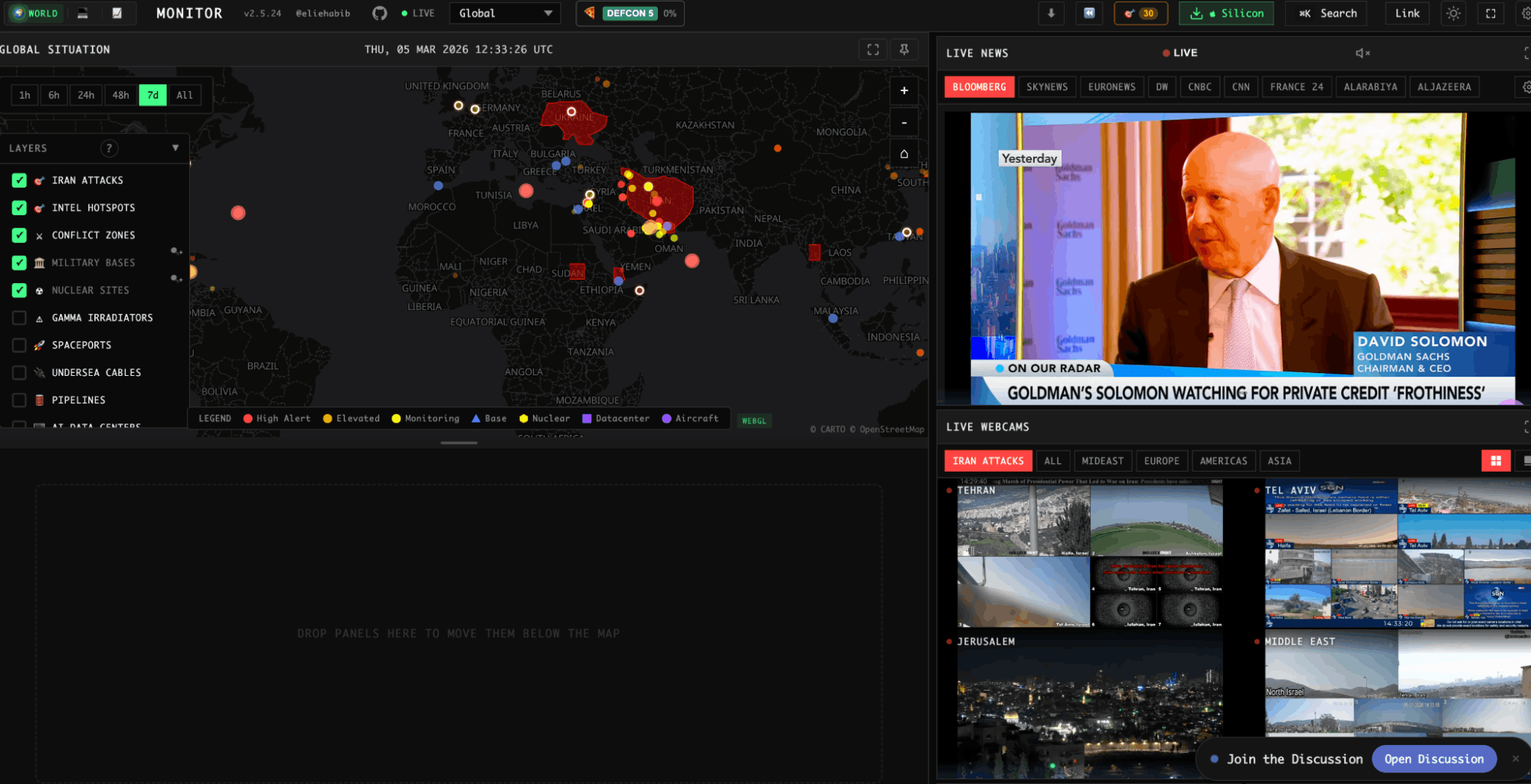Click the down arrow icon in top bar

(x=1051, y=13)
